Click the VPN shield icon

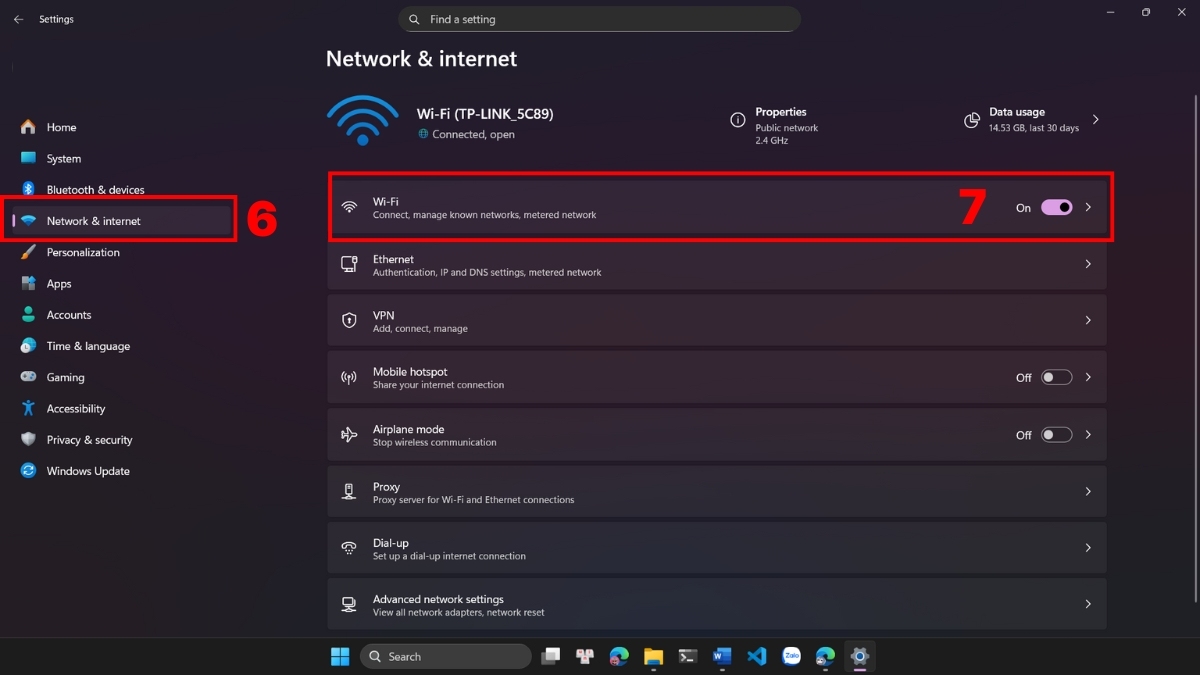(349, 321)
